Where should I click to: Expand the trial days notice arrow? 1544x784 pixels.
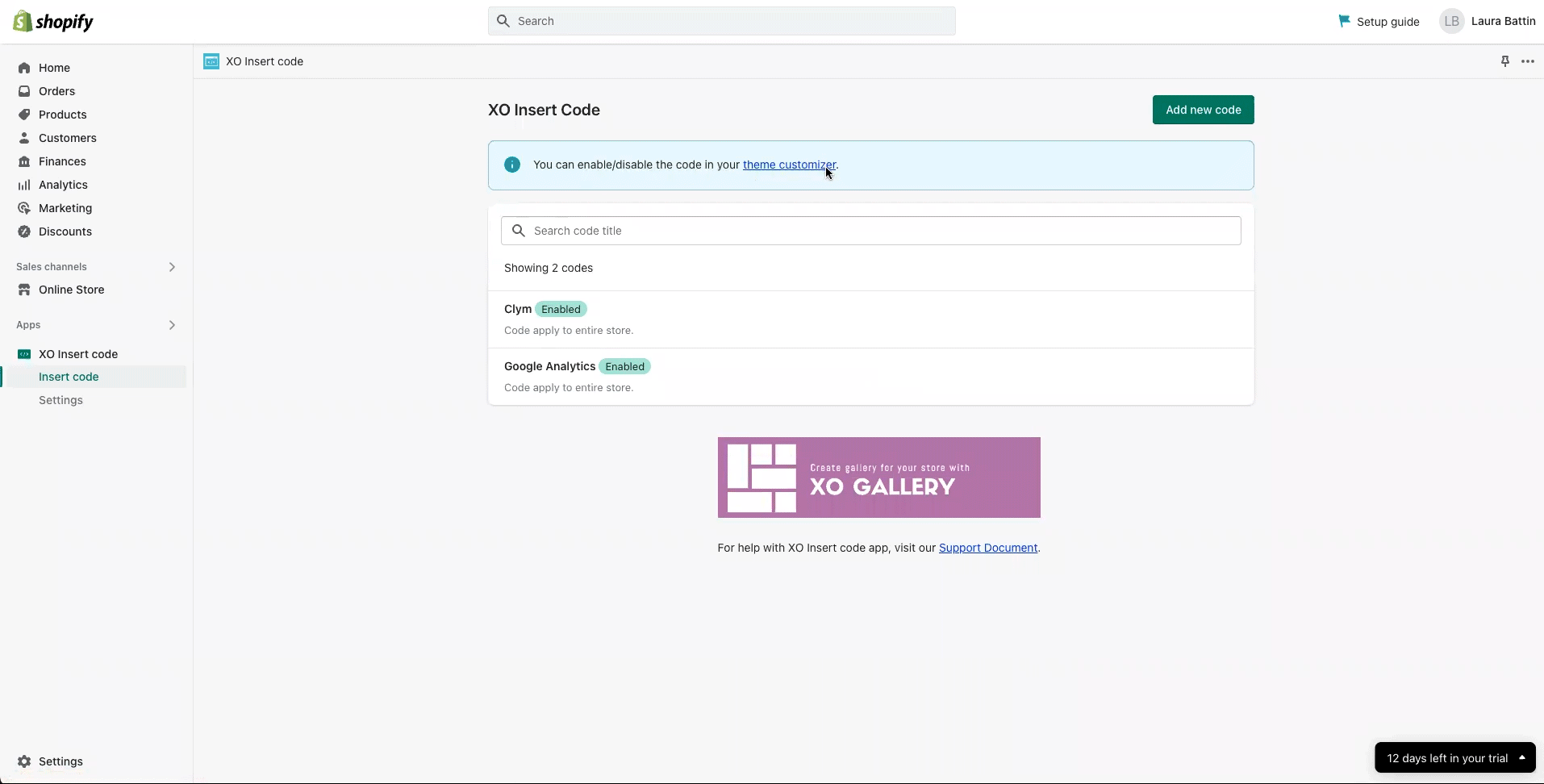tap(1521, 757)
